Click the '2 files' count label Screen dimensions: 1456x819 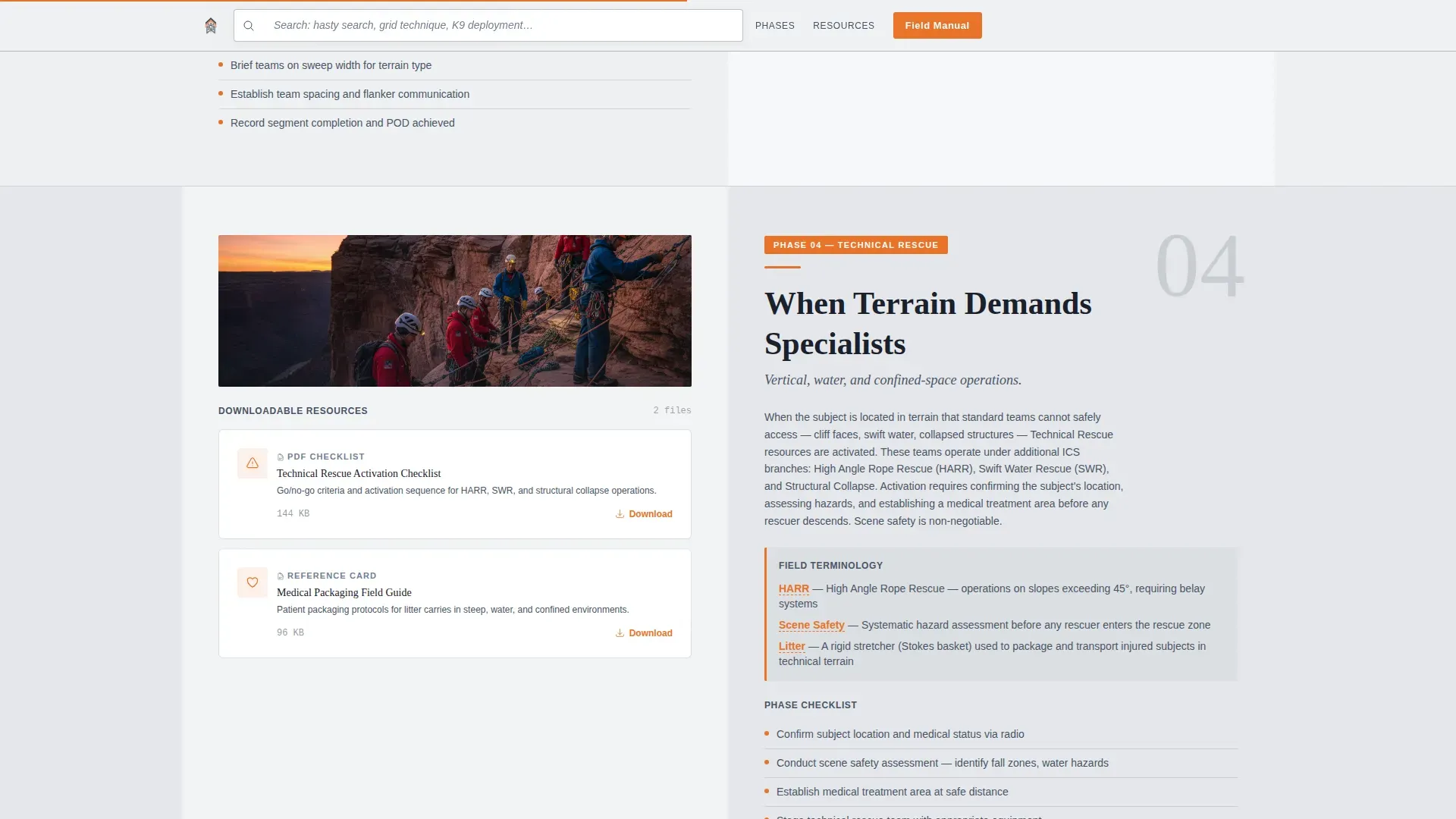pos(672,410)
